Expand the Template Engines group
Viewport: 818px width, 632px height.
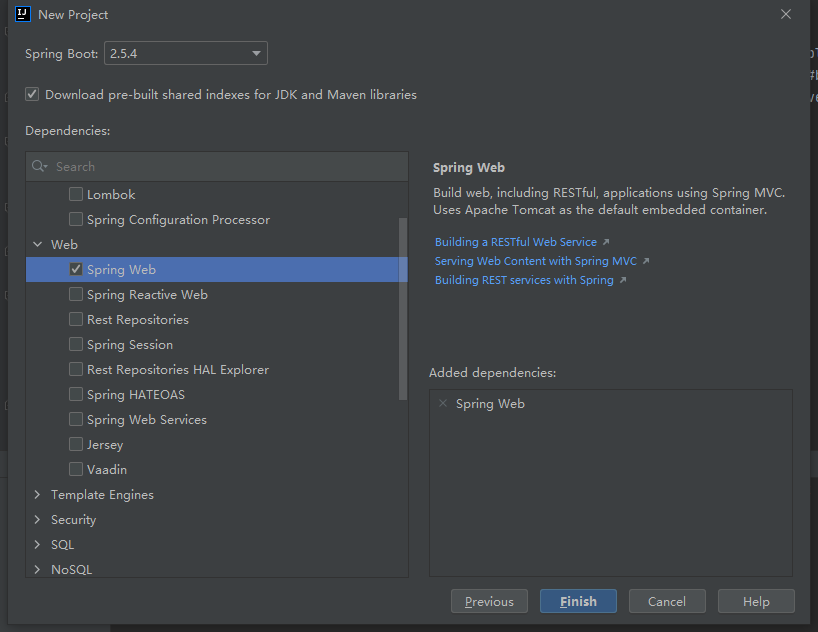coord(38,494)
